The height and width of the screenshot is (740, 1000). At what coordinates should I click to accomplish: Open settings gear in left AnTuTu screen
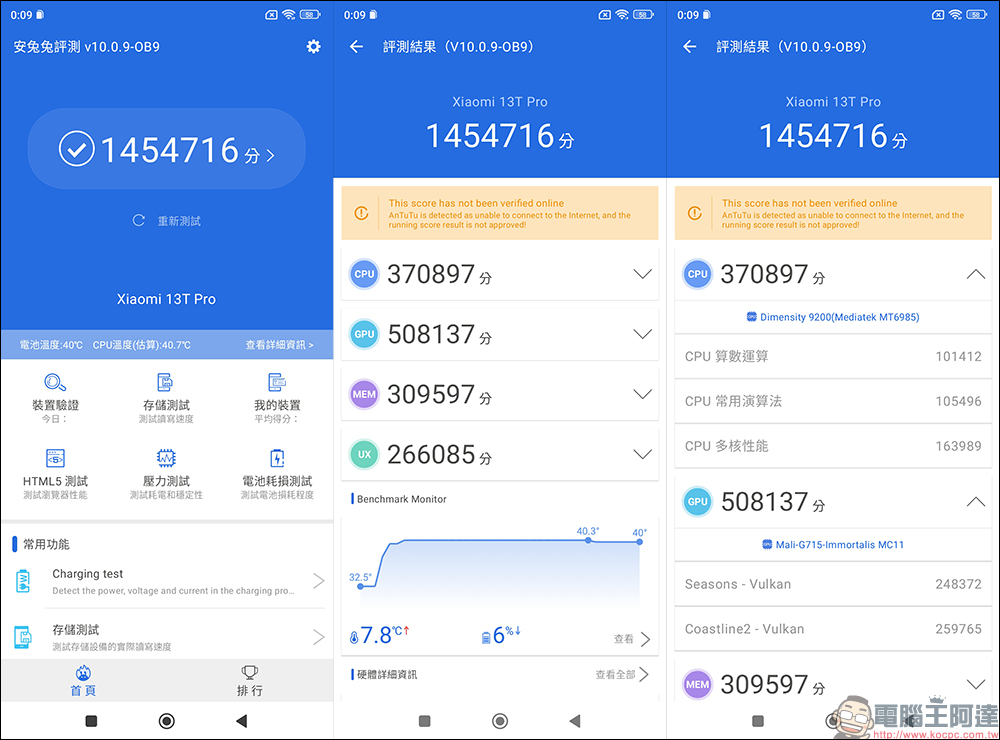coord(313,47)
